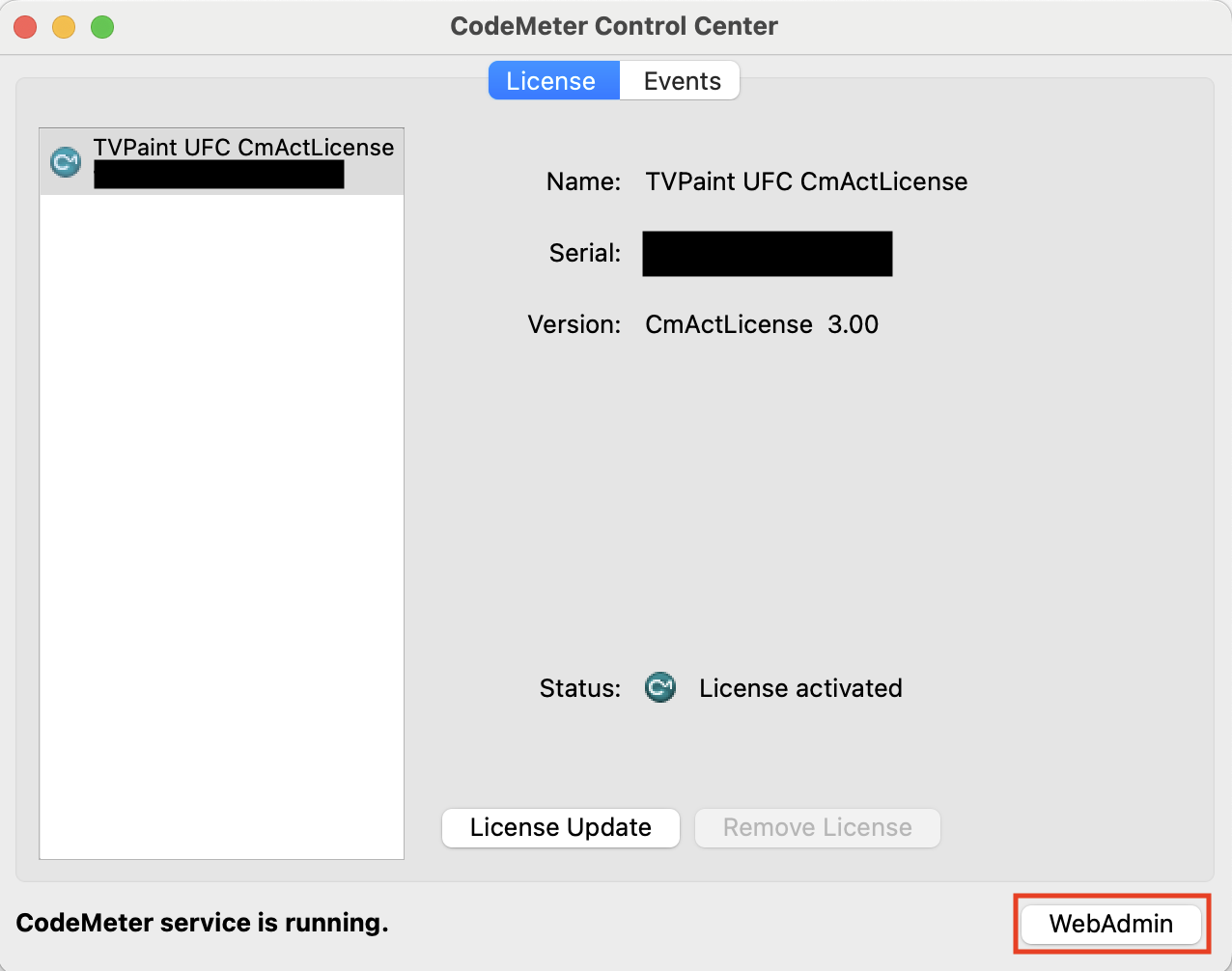Click the License activated status text
This screenshot has width=1232, height=971.
[800, 688]
